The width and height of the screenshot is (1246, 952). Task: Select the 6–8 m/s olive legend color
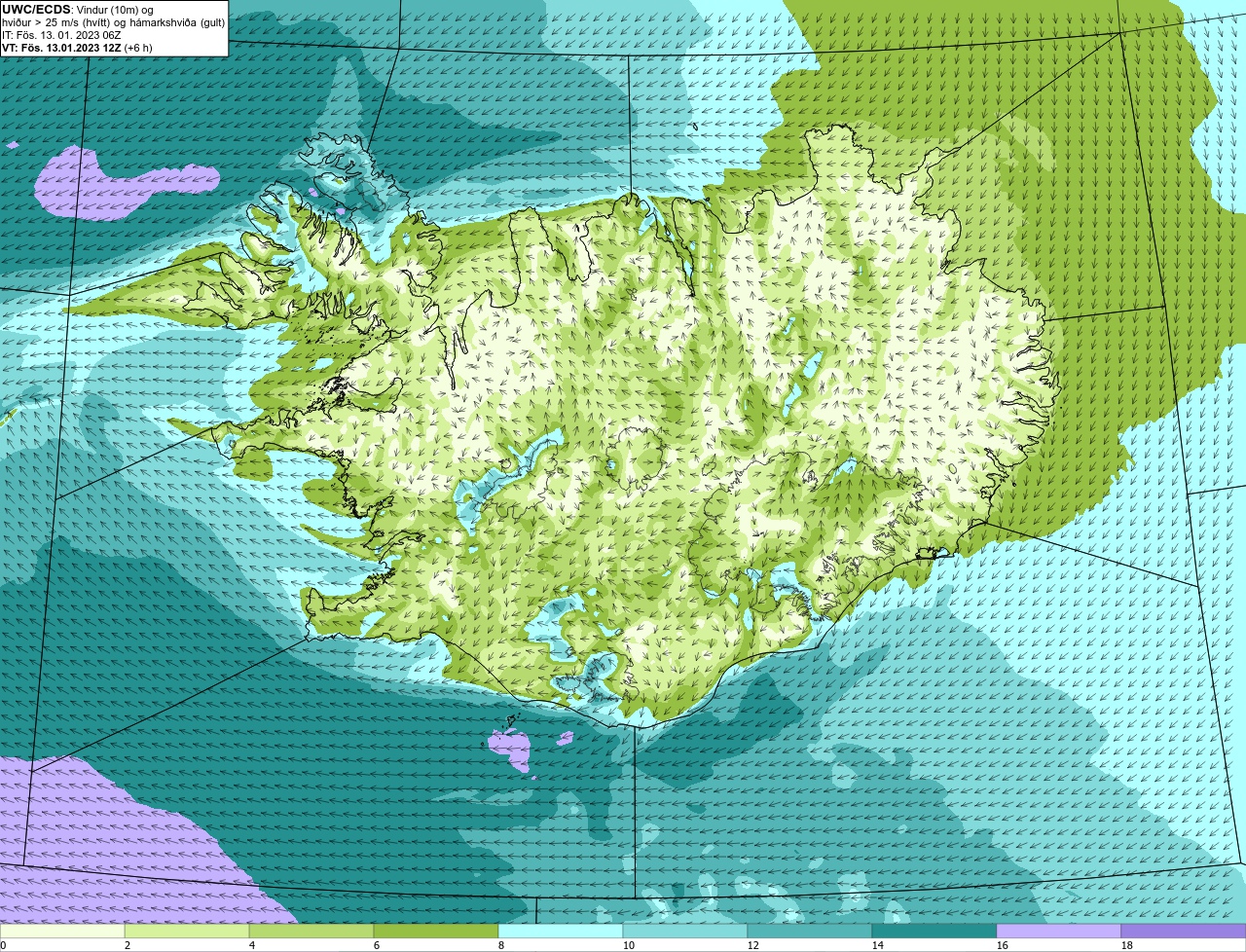[436, 932]
